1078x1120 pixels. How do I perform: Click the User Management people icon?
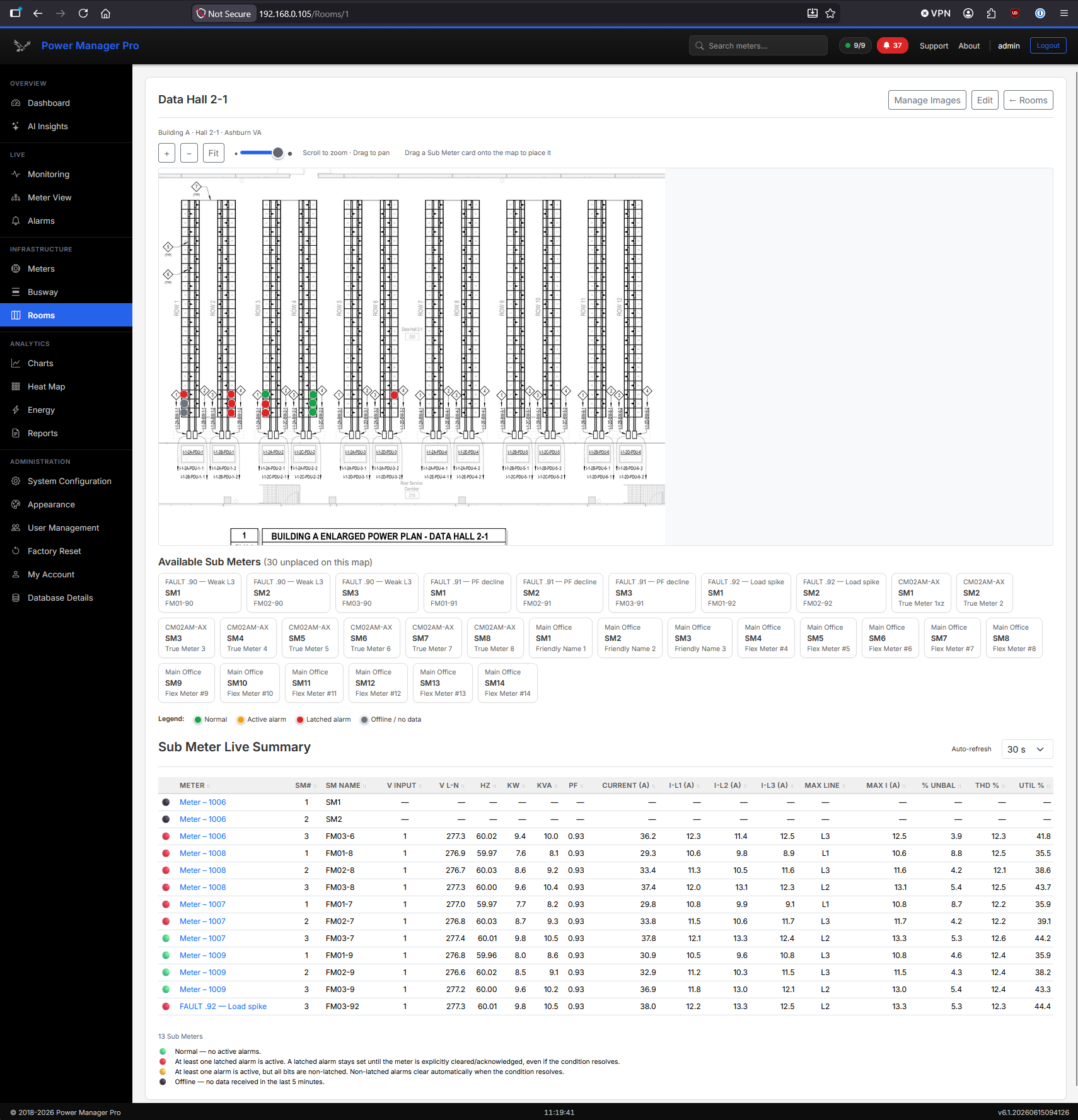tap(16, 528)
